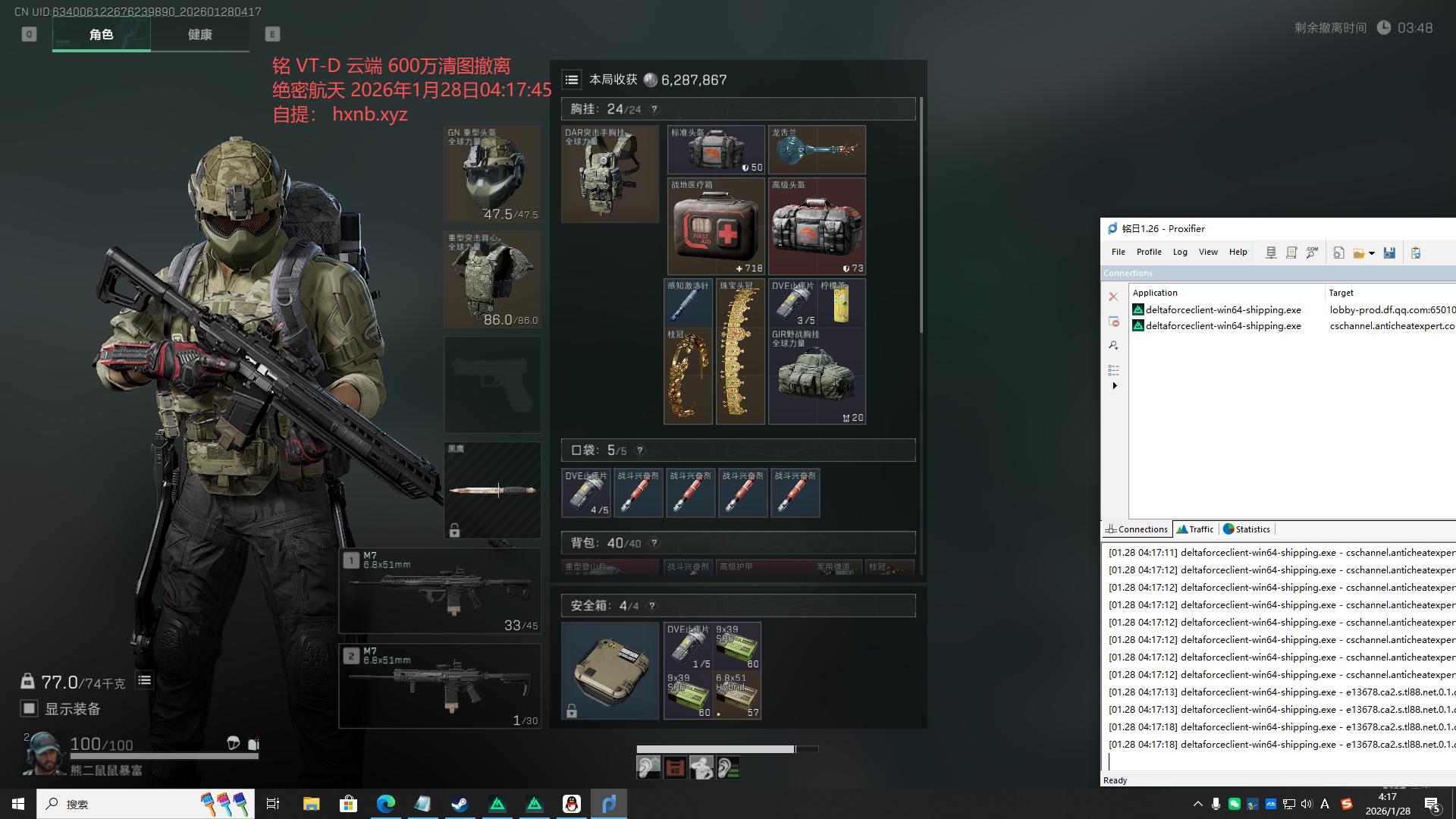1456x819 pixels.
Task: Click the weight details list icon
Action: (144, 680)
